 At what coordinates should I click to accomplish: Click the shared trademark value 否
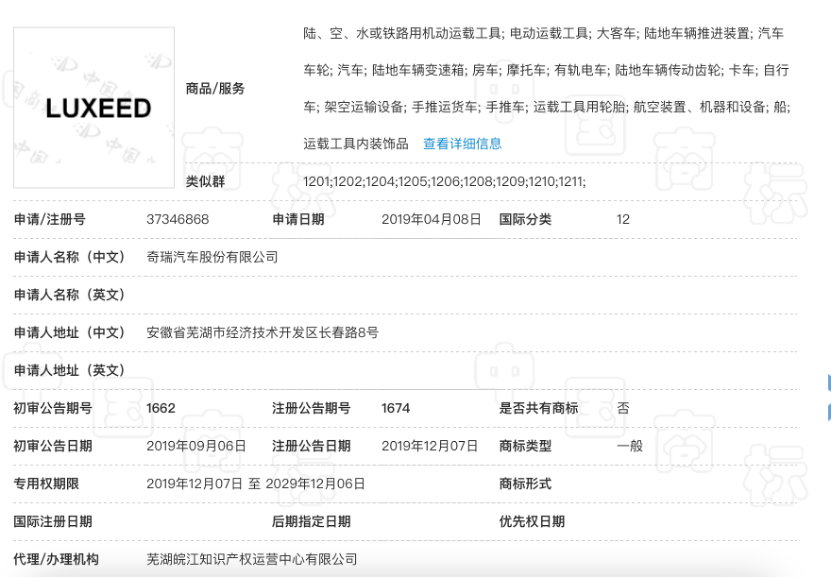623,408
